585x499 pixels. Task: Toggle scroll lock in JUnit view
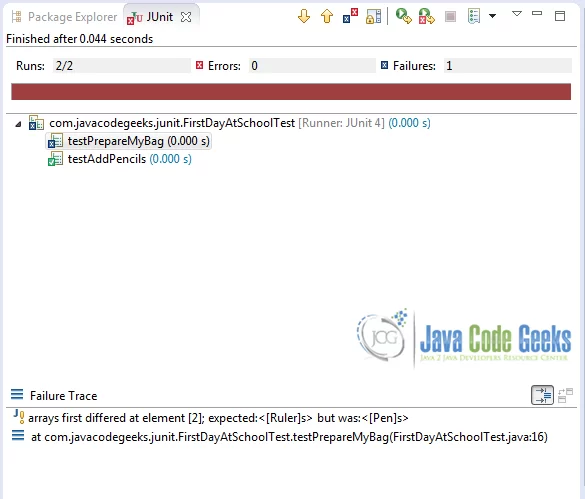point(373,16)
